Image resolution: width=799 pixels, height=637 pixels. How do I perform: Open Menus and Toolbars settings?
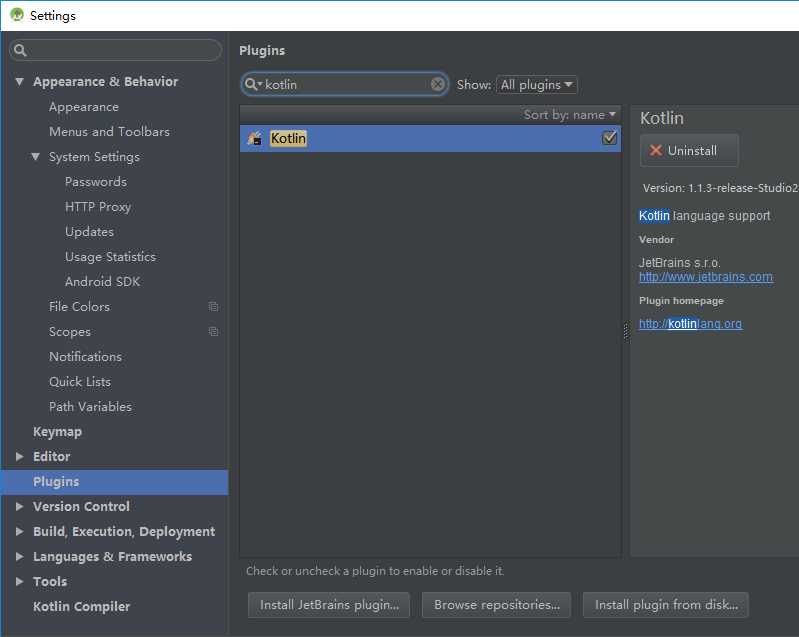click(x=109, y=132)
